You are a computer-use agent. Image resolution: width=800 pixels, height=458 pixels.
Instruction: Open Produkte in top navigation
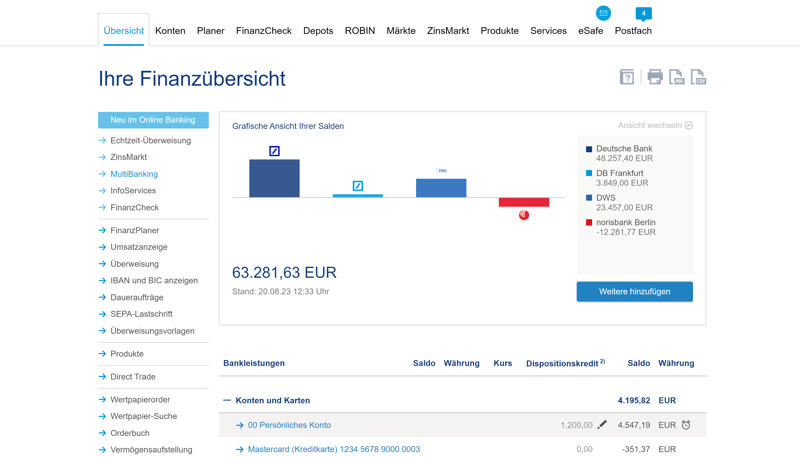tap(499, 31)
